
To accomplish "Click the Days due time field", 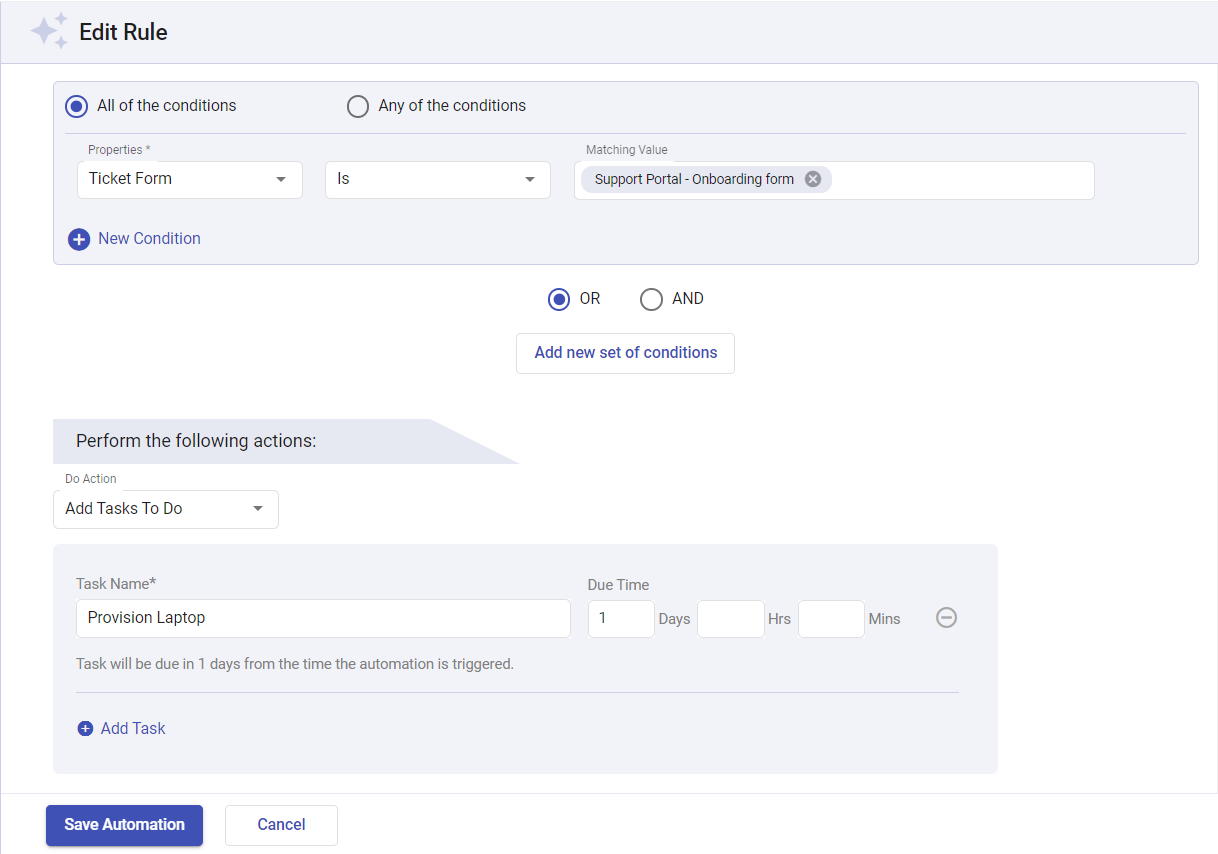I will pos(620,618).
